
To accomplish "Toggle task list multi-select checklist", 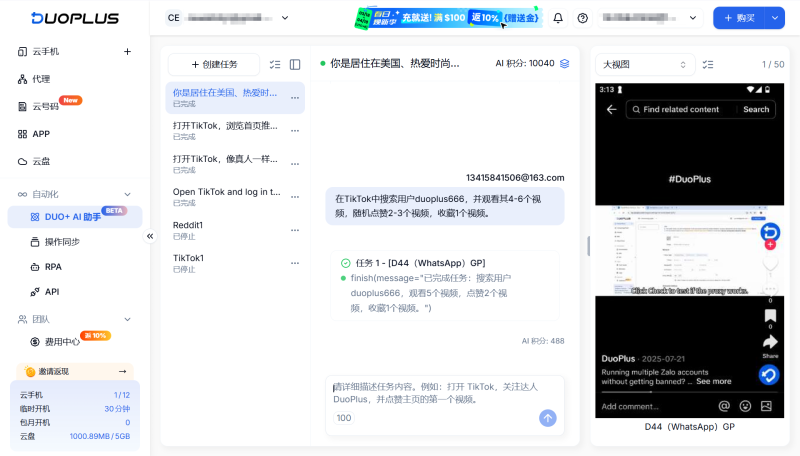I will (275, 64).
